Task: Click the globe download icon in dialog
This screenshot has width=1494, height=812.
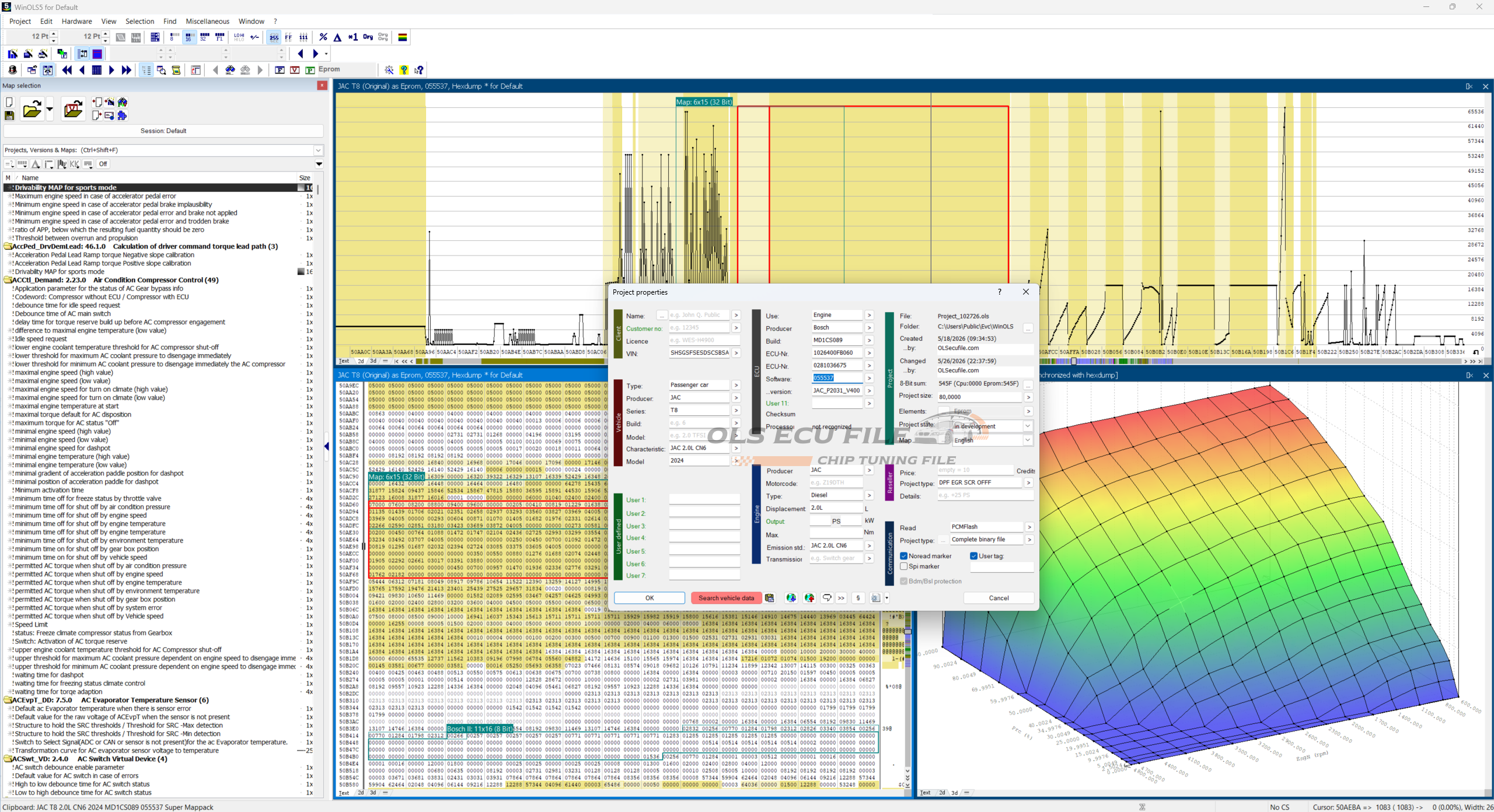Action: click(791, 598)
